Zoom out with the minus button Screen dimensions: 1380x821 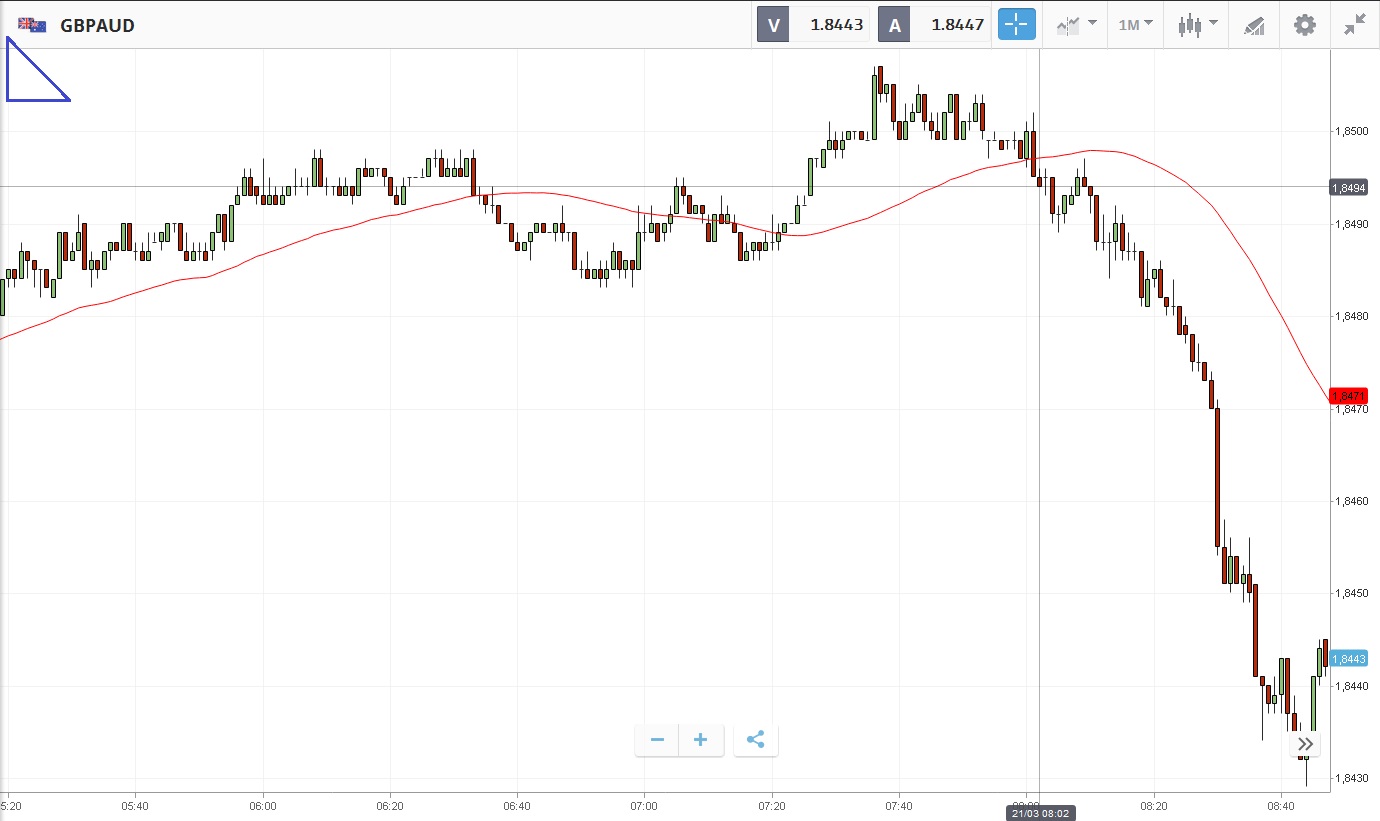click(657, 740)
